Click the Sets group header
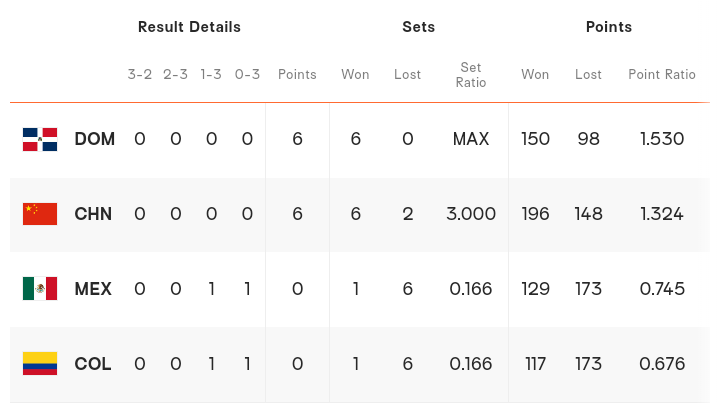Screen dimensions: 720x403 418,27
